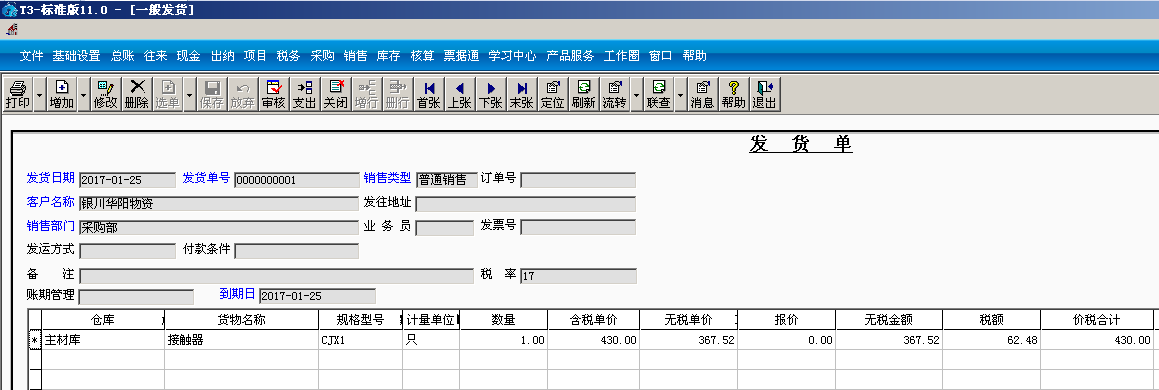The height and width of the screenshot is (390, 1159).
Task: Select the 接触器 goods name cell
Action: (241, 340)
